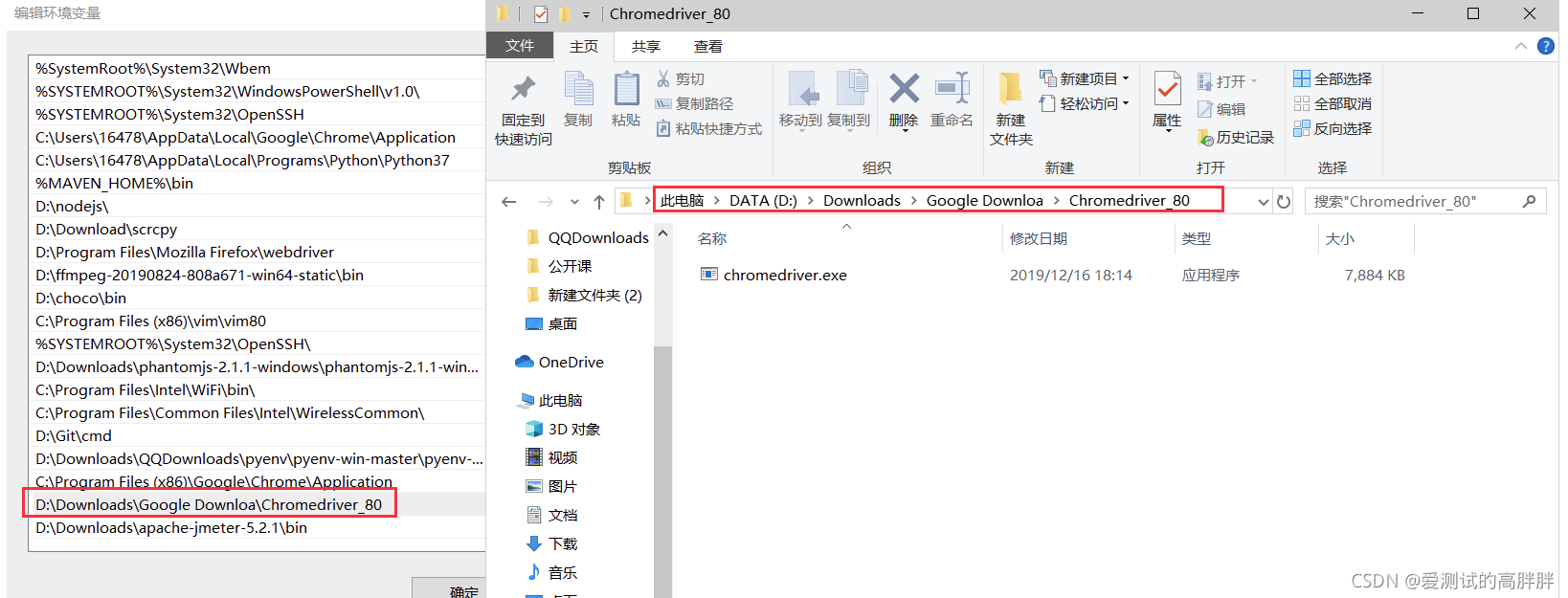Click Select all (全部选择)
Viewport: 1568px width, 598px height.
[1333, 78]
